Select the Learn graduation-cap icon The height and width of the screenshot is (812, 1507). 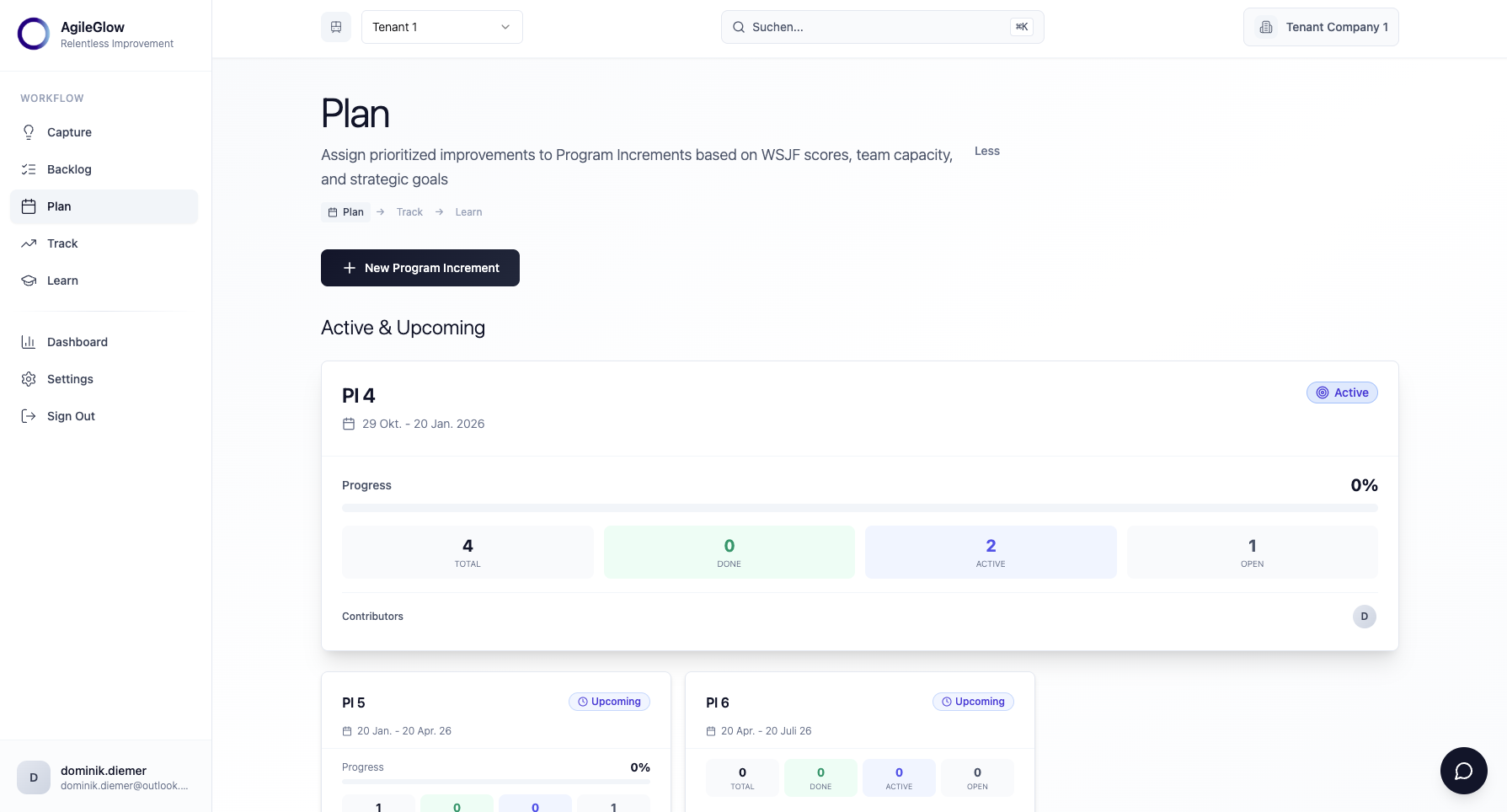28,280
